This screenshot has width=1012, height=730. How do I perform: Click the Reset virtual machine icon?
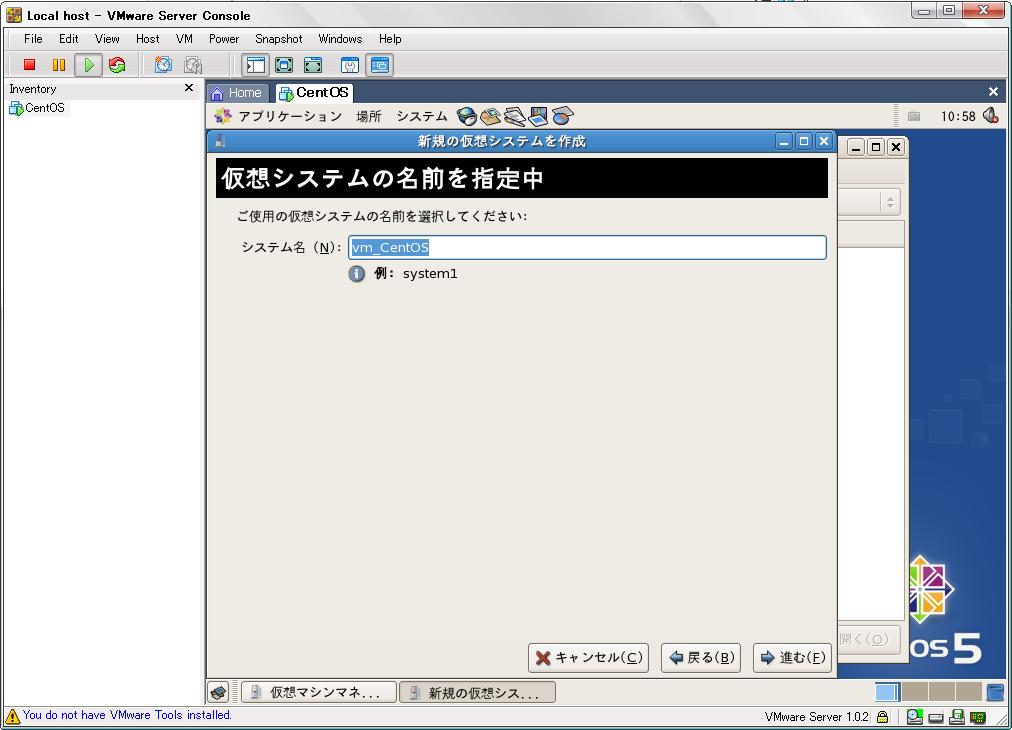coord(117,65)
